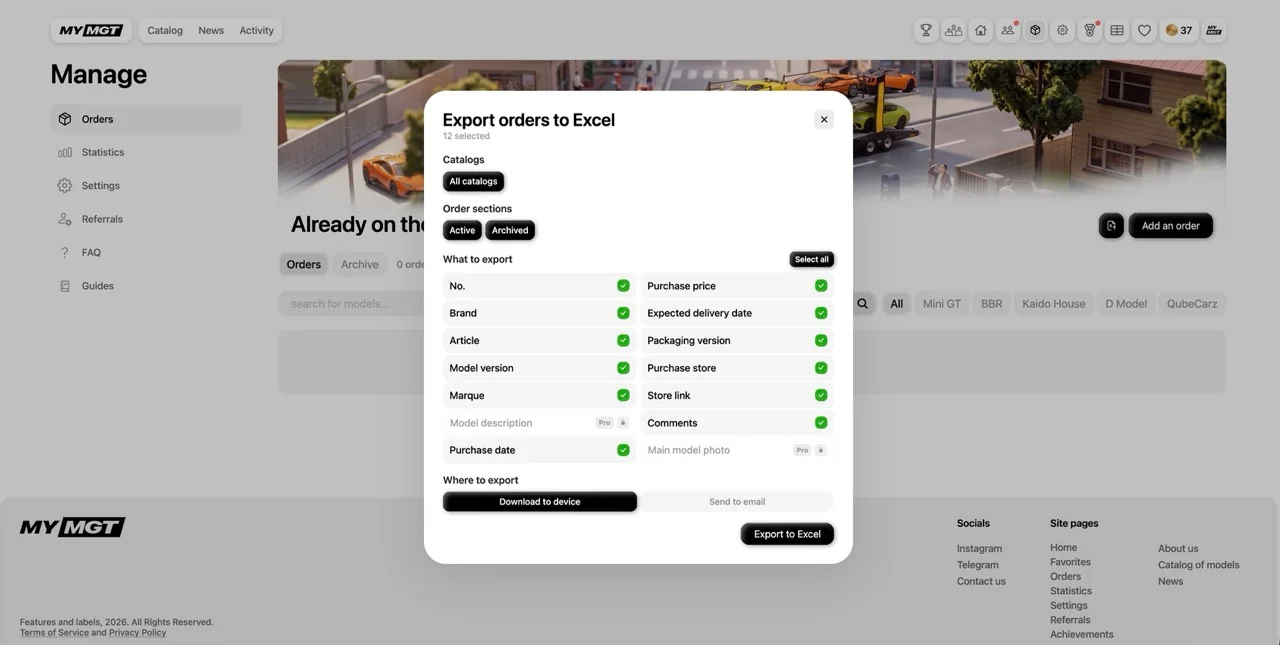Screen dimensions: 1280x645
Task: Select the Orders tab above the search
Action: (x=304, y=264)
